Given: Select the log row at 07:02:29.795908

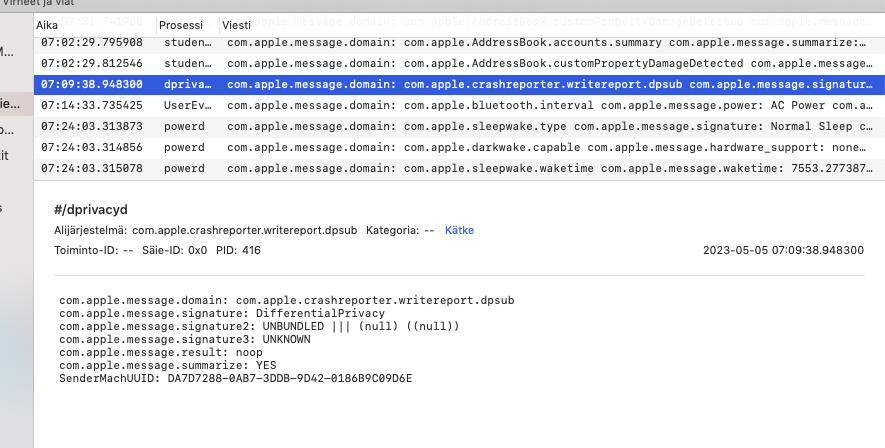Looking at the screenshot, I should coord(459,43).
